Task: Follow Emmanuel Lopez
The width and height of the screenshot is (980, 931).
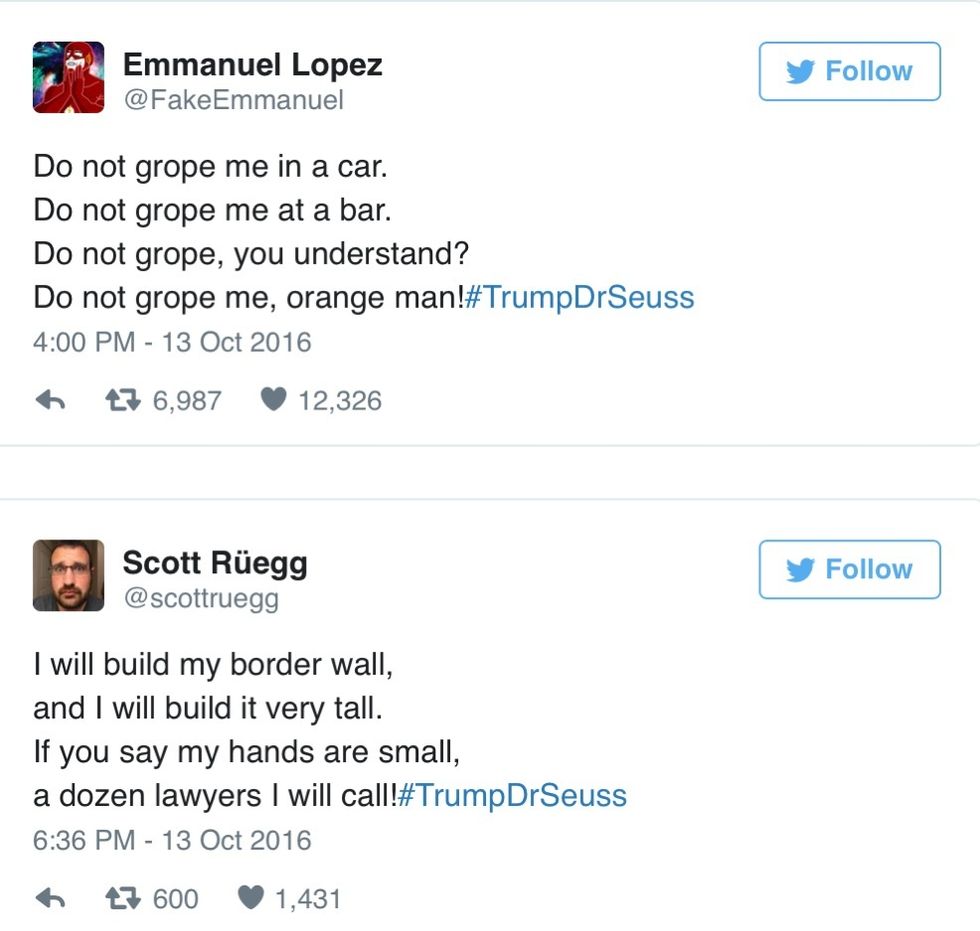Action: coord(849,71)
